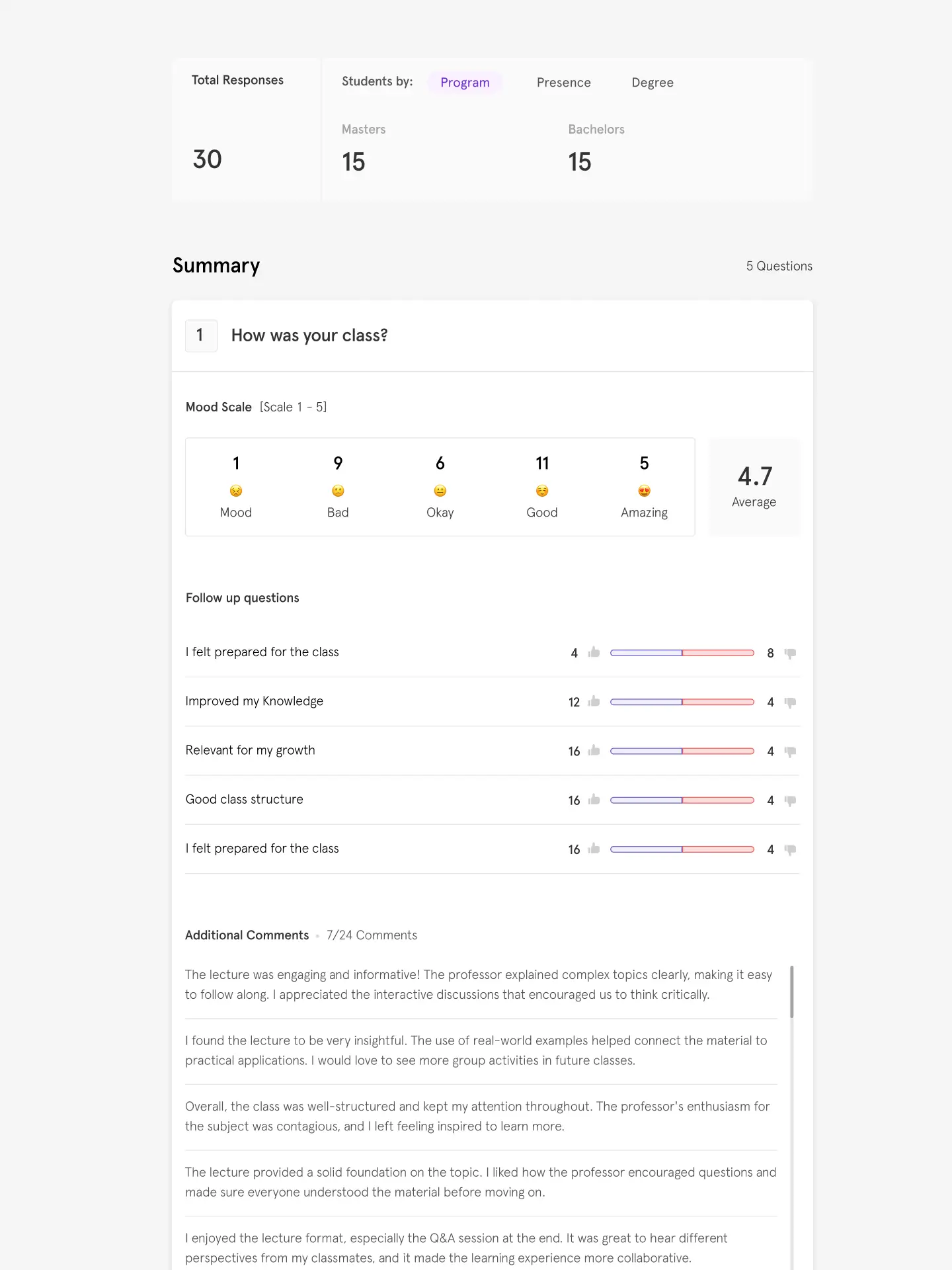Click the Bad count 9
This screenshot has width=952, height=1270.
point(338,463)
